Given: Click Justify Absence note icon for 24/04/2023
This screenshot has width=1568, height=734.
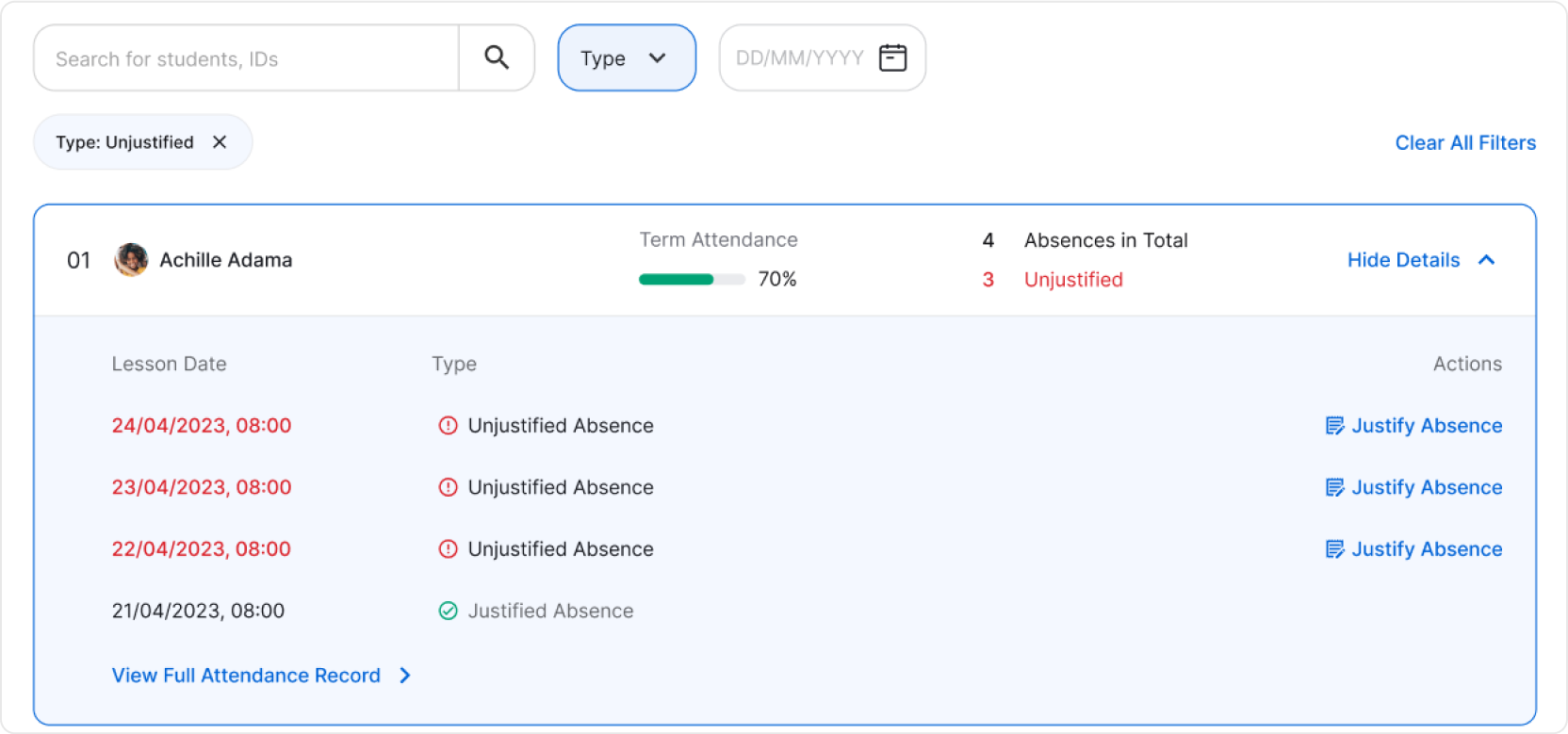Looking at the screenshot, I should pos(1334,426).
